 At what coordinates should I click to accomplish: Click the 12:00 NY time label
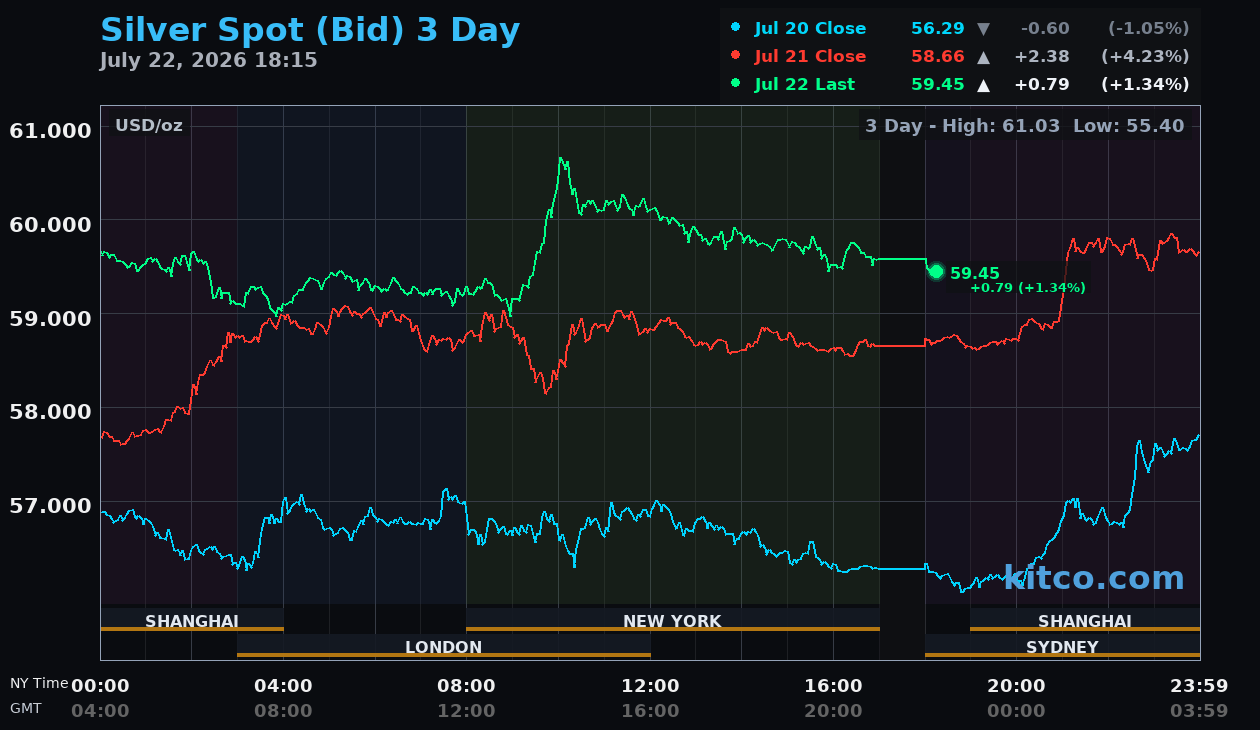(650, 686)
